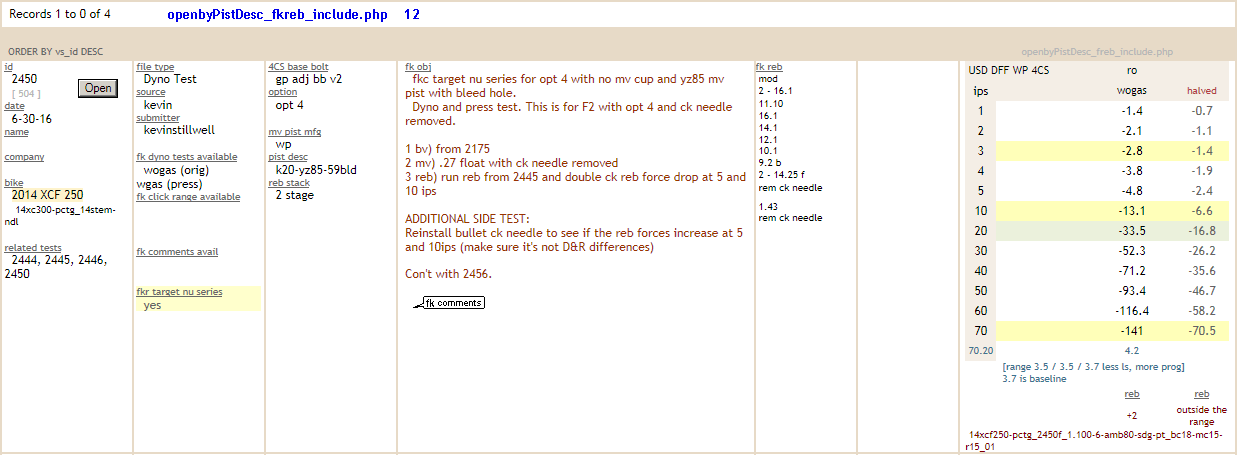Click the "file type" field label
Image resolution: width=1238 pixels, height=455 pixels.
pyautogui.click(x=155, y=67)
